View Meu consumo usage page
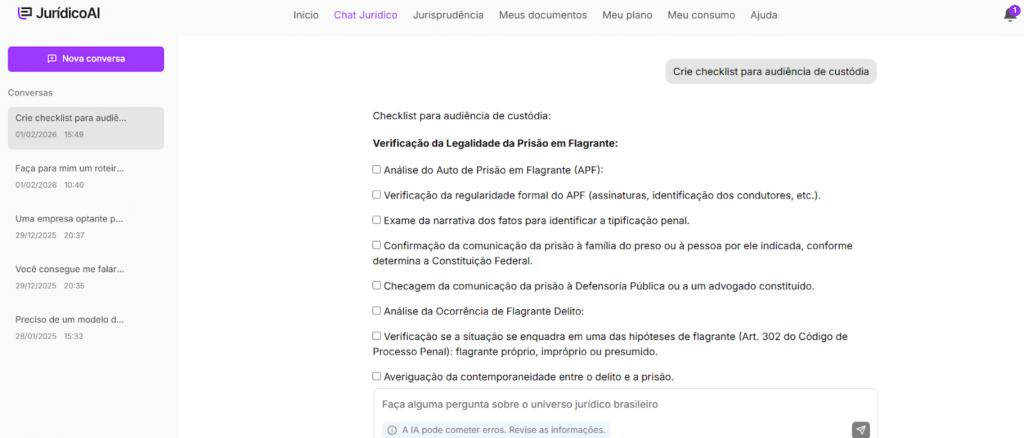The width and height of the screenshot is (1024, 438). [701, 15]
